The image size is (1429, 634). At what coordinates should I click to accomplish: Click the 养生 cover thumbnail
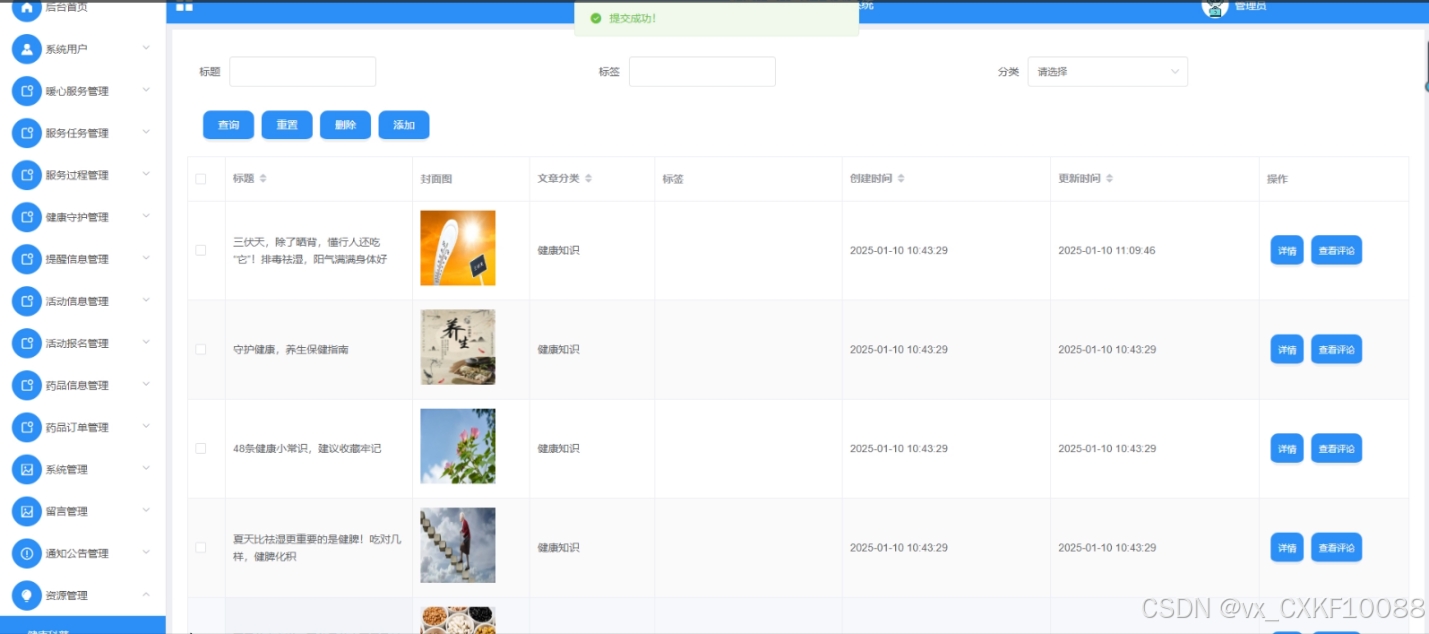coord(458,347)
